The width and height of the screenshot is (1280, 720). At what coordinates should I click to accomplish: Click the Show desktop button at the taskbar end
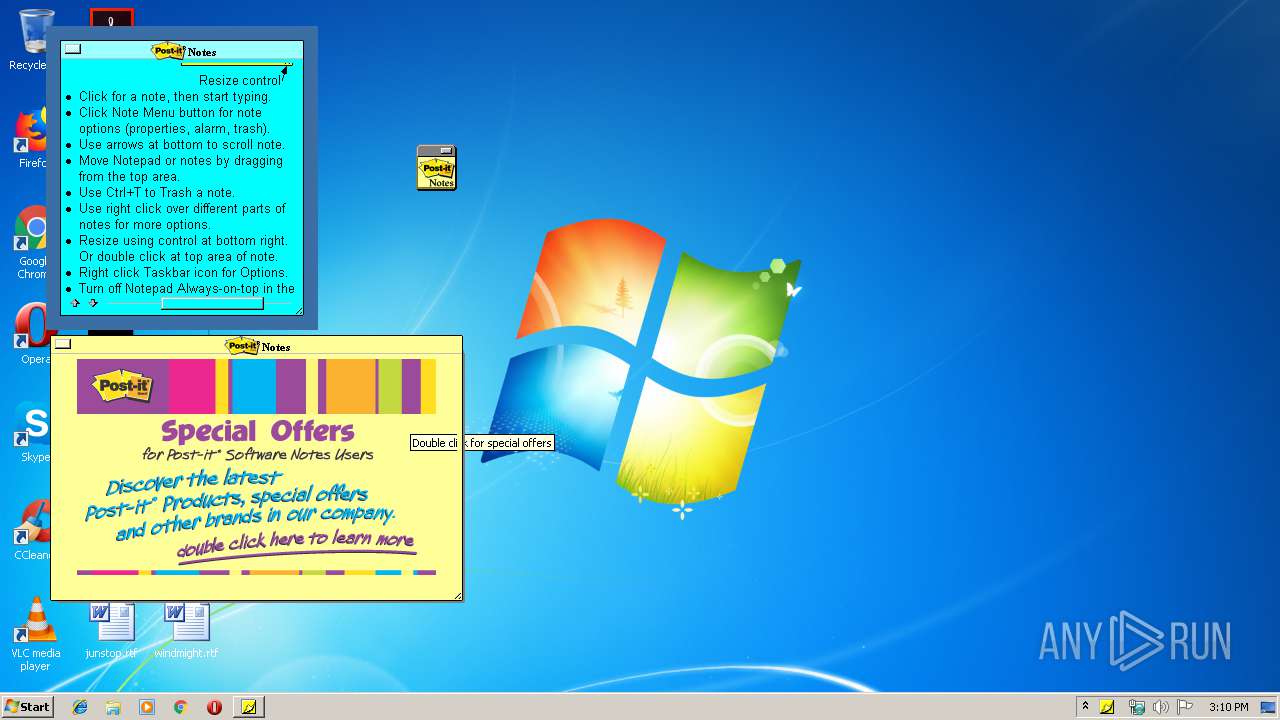[x=1269, y=707]
